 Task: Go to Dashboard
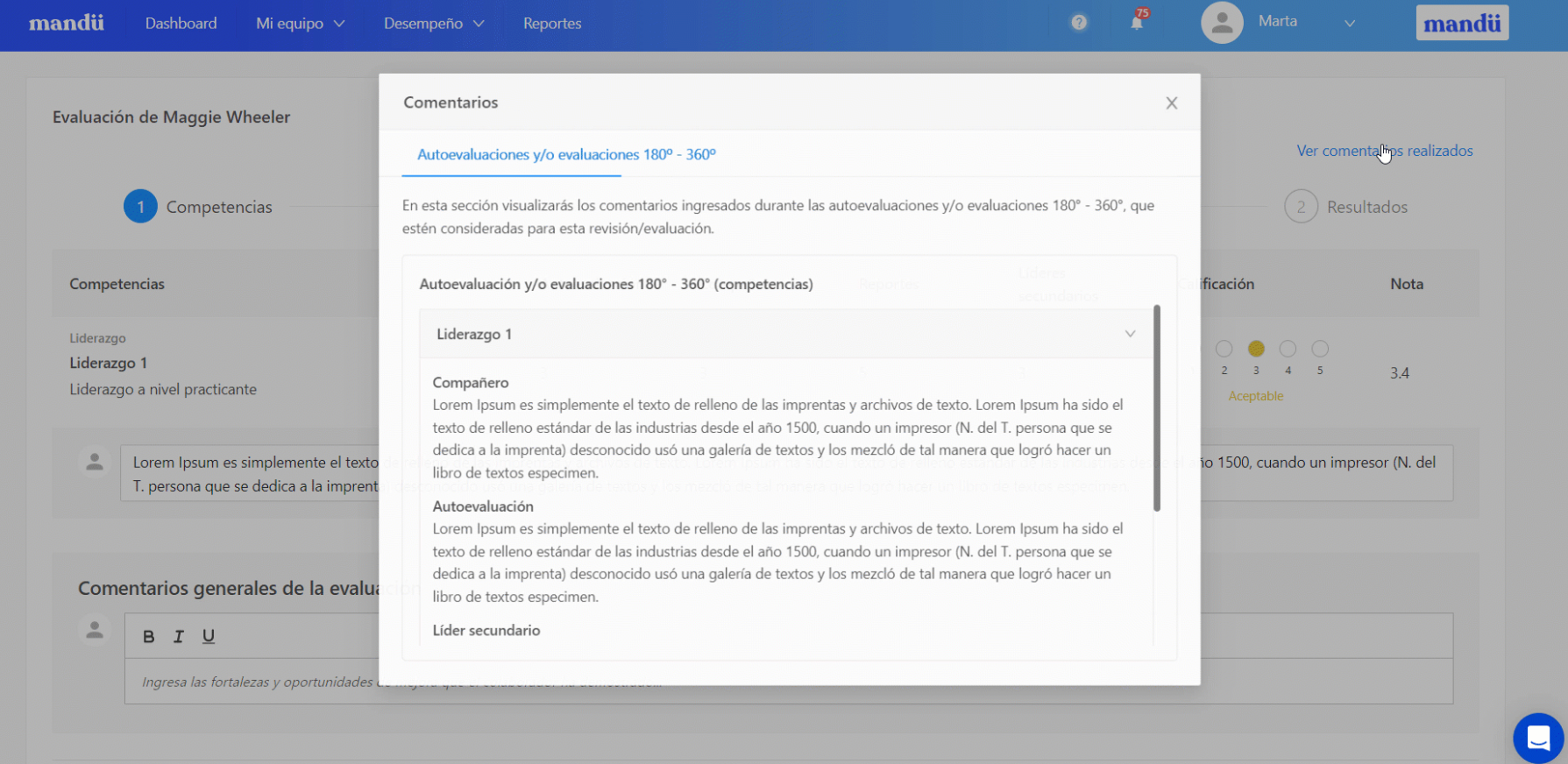[181, 24]
